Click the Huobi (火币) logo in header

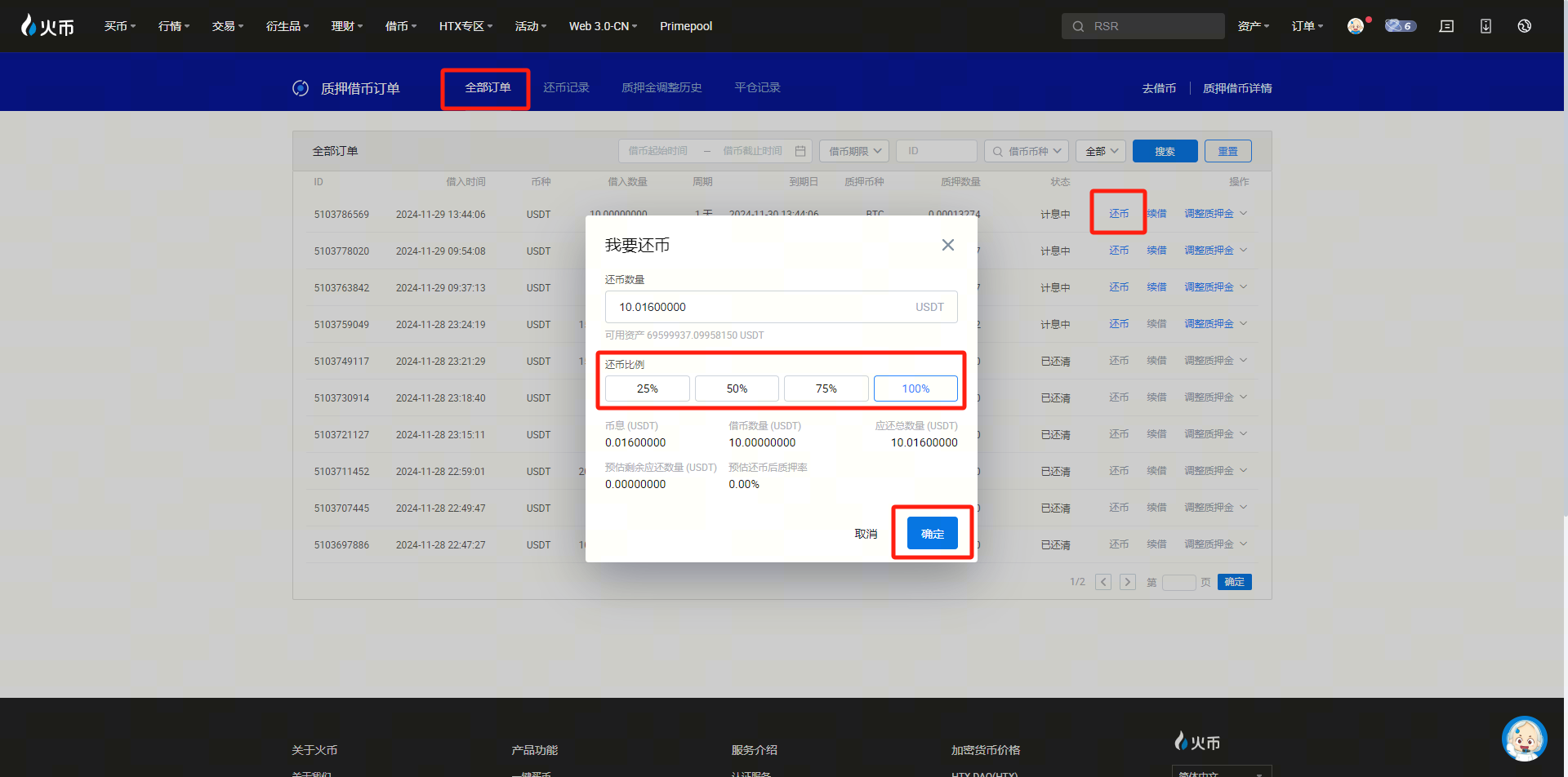coord(47,26)
